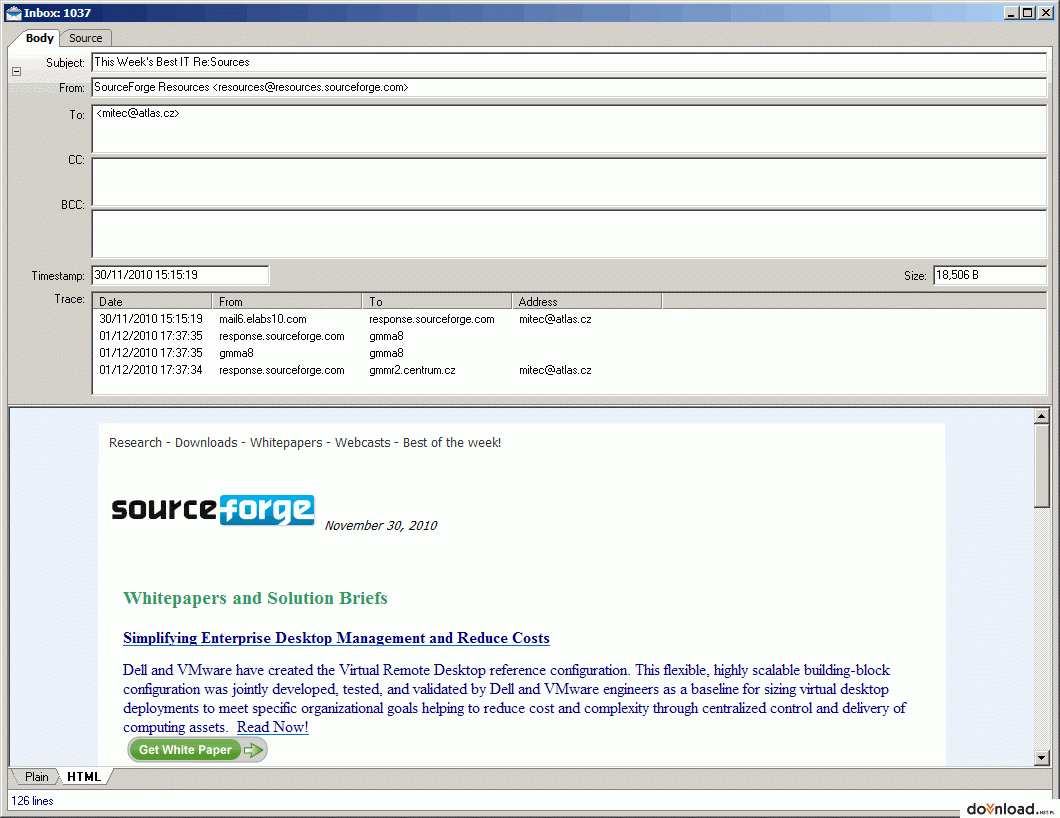Sort trace by Date column header
The height and width of the screenshot is (818, 1060).
tap(152, 302)
